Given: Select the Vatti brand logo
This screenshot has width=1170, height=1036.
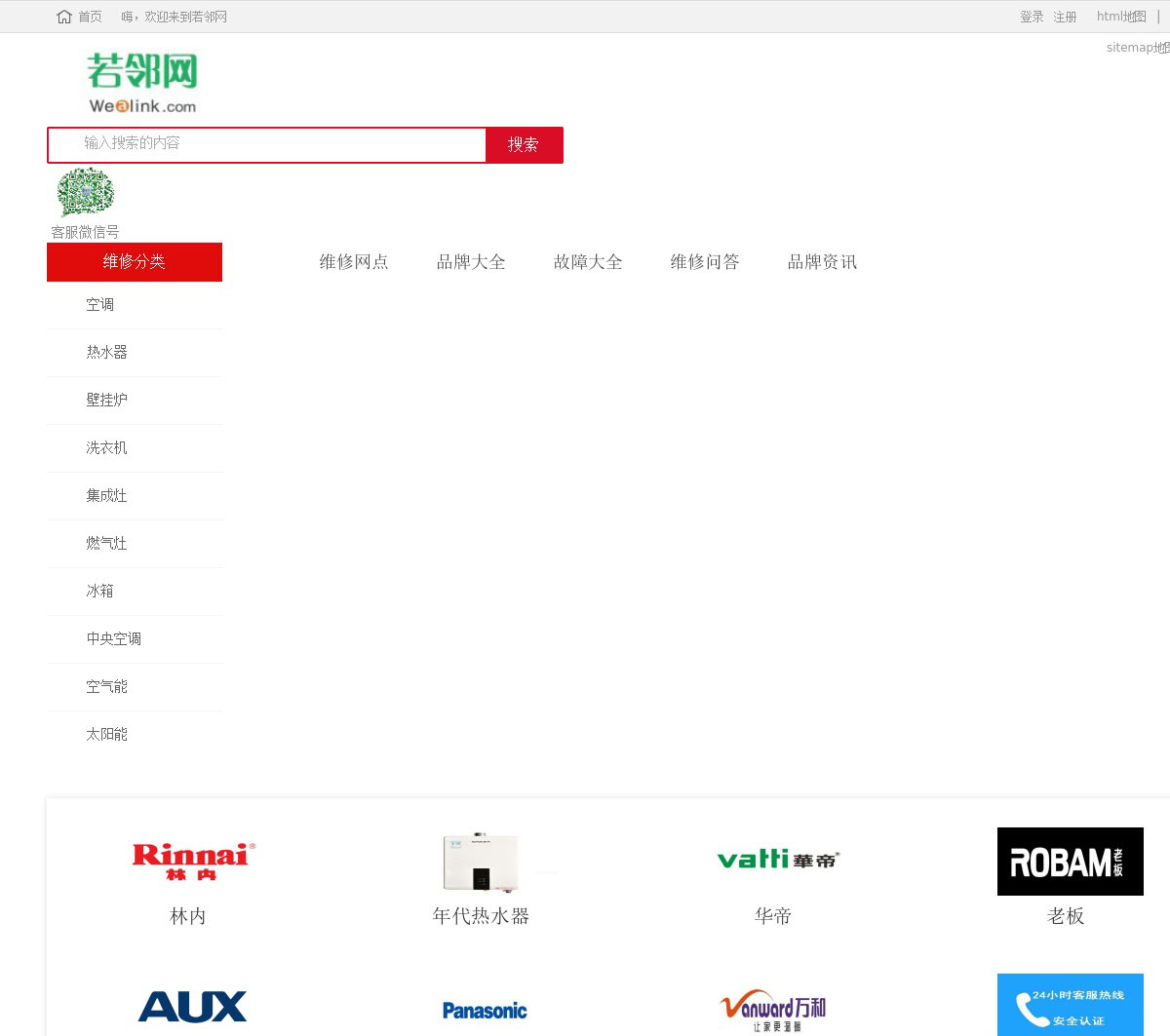Looking at the screenshot, I should click(x=777, y=860).
